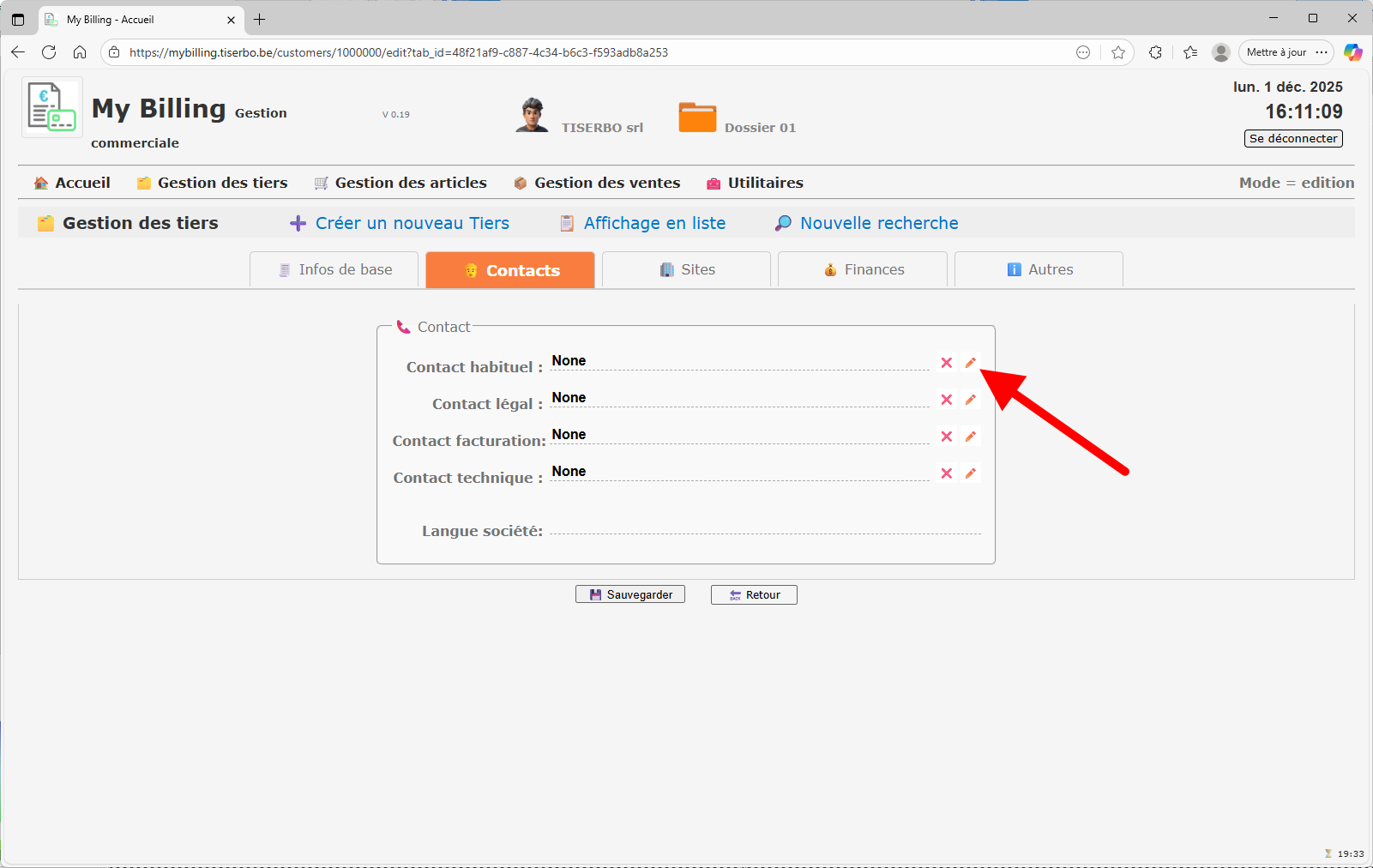
Task: Open the Gestion des articles menu
Action: [400, 183]
